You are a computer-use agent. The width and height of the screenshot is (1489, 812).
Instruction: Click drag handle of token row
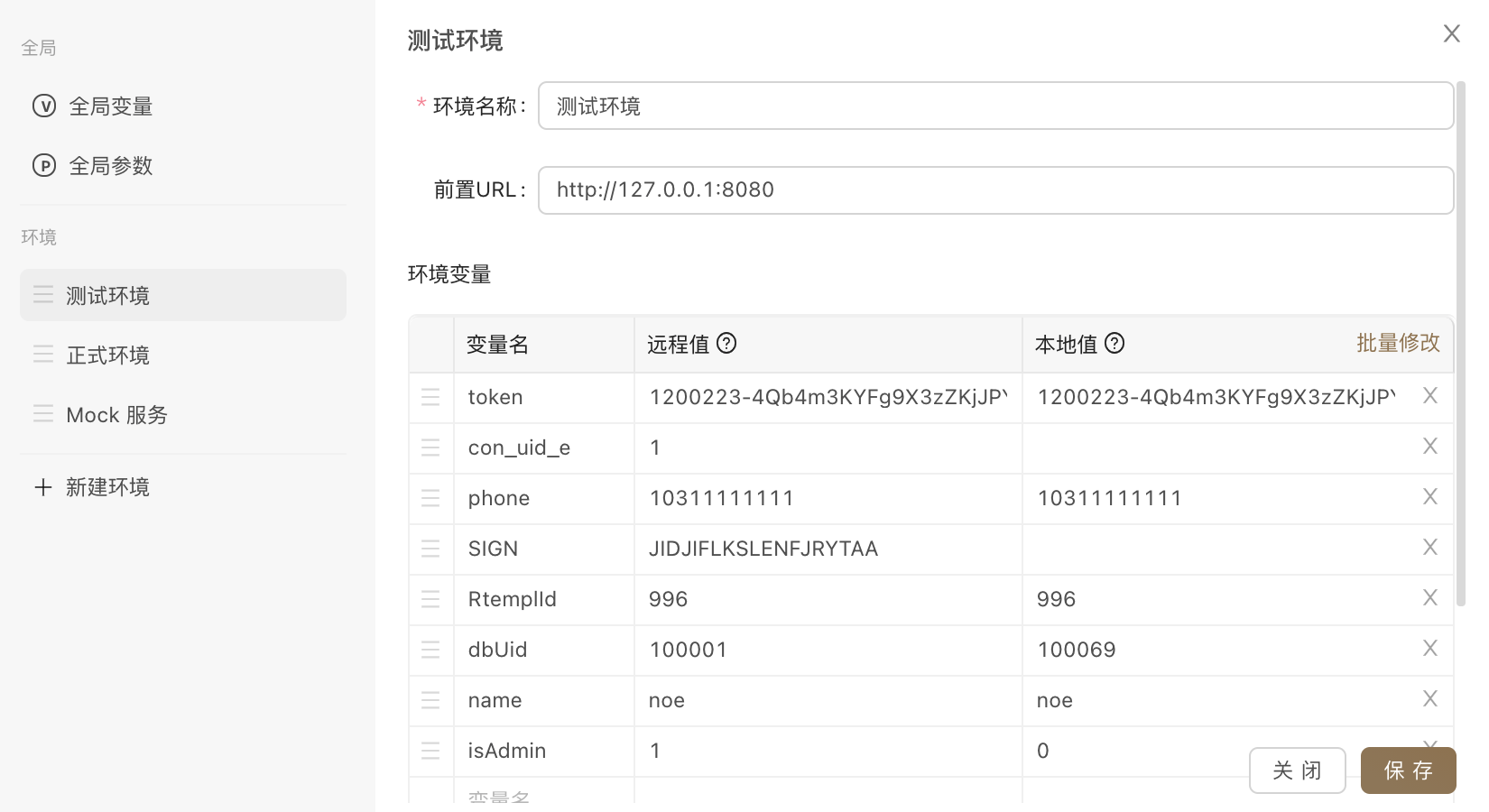430,397
